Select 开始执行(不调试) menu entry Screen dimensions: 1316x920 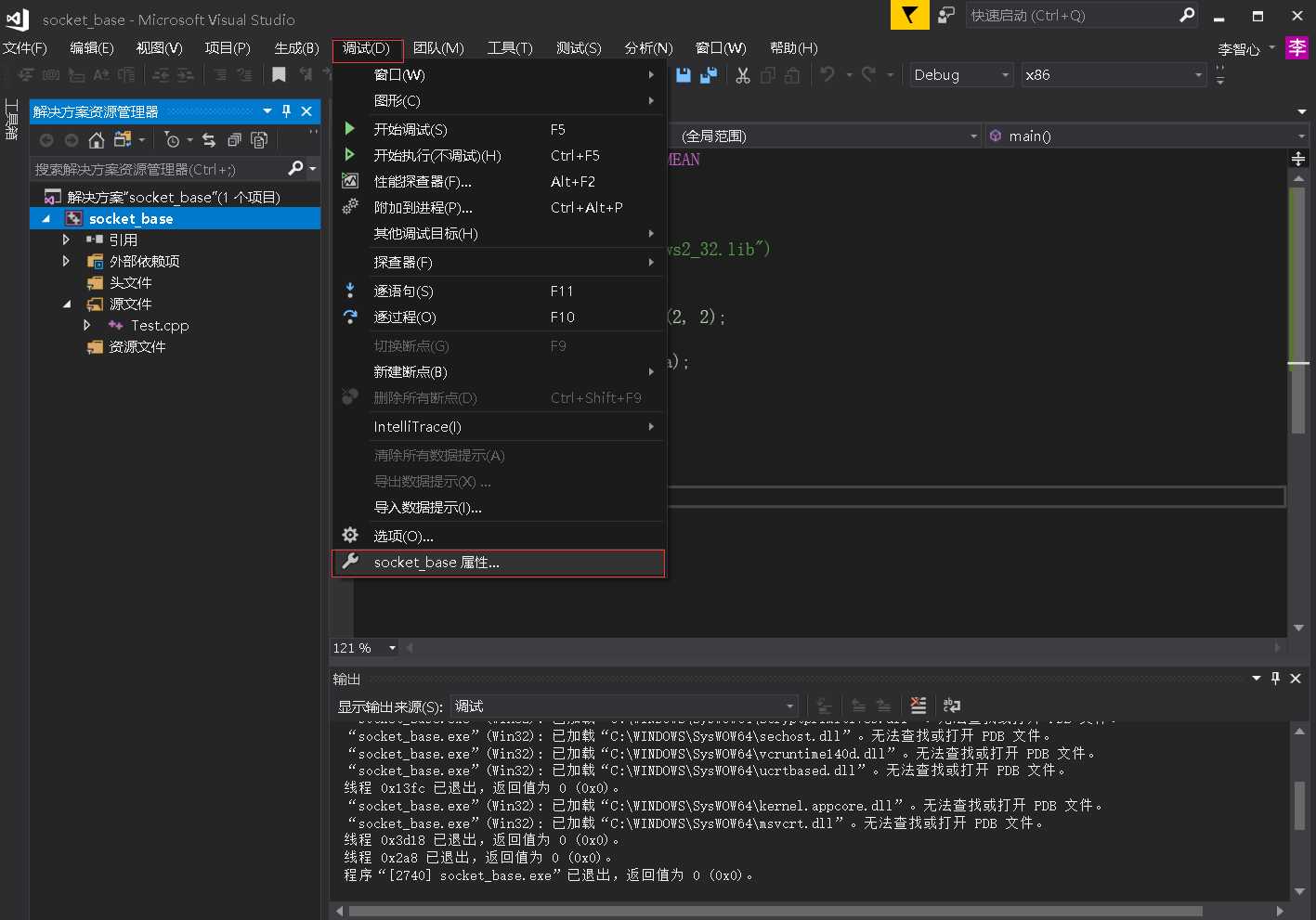click(499, 155)
